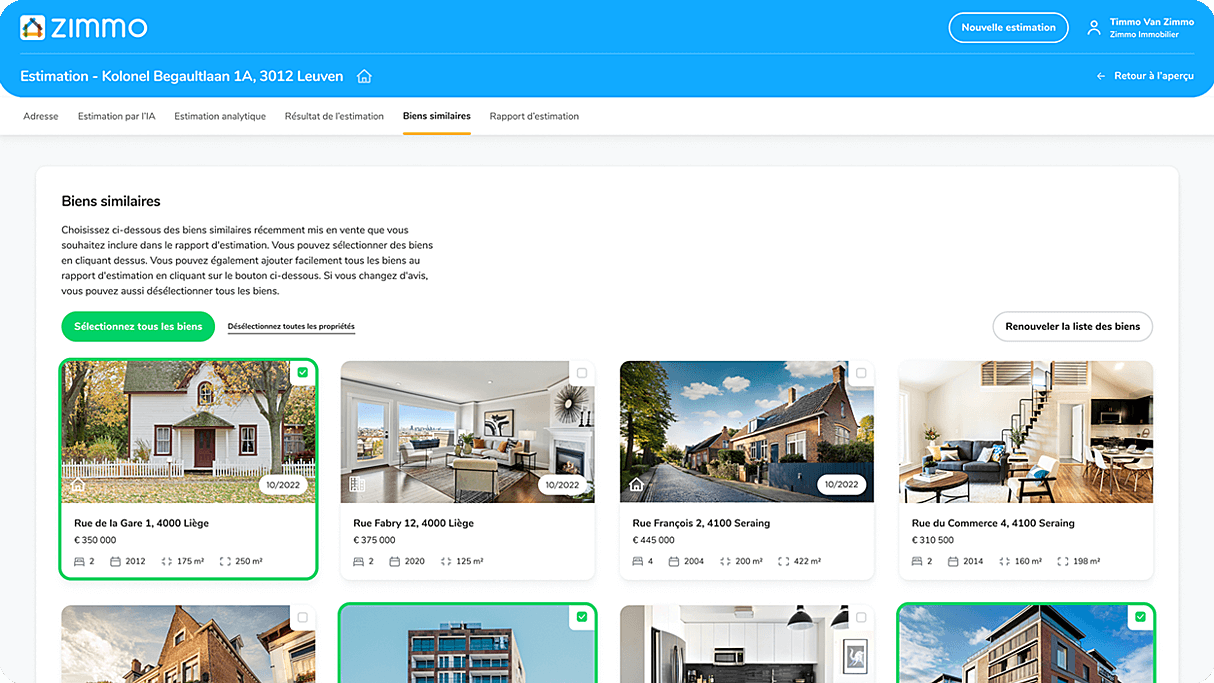Click the calendar icon beside 2014
Screen dimensions: 1214x683
(x=953, y=561)
